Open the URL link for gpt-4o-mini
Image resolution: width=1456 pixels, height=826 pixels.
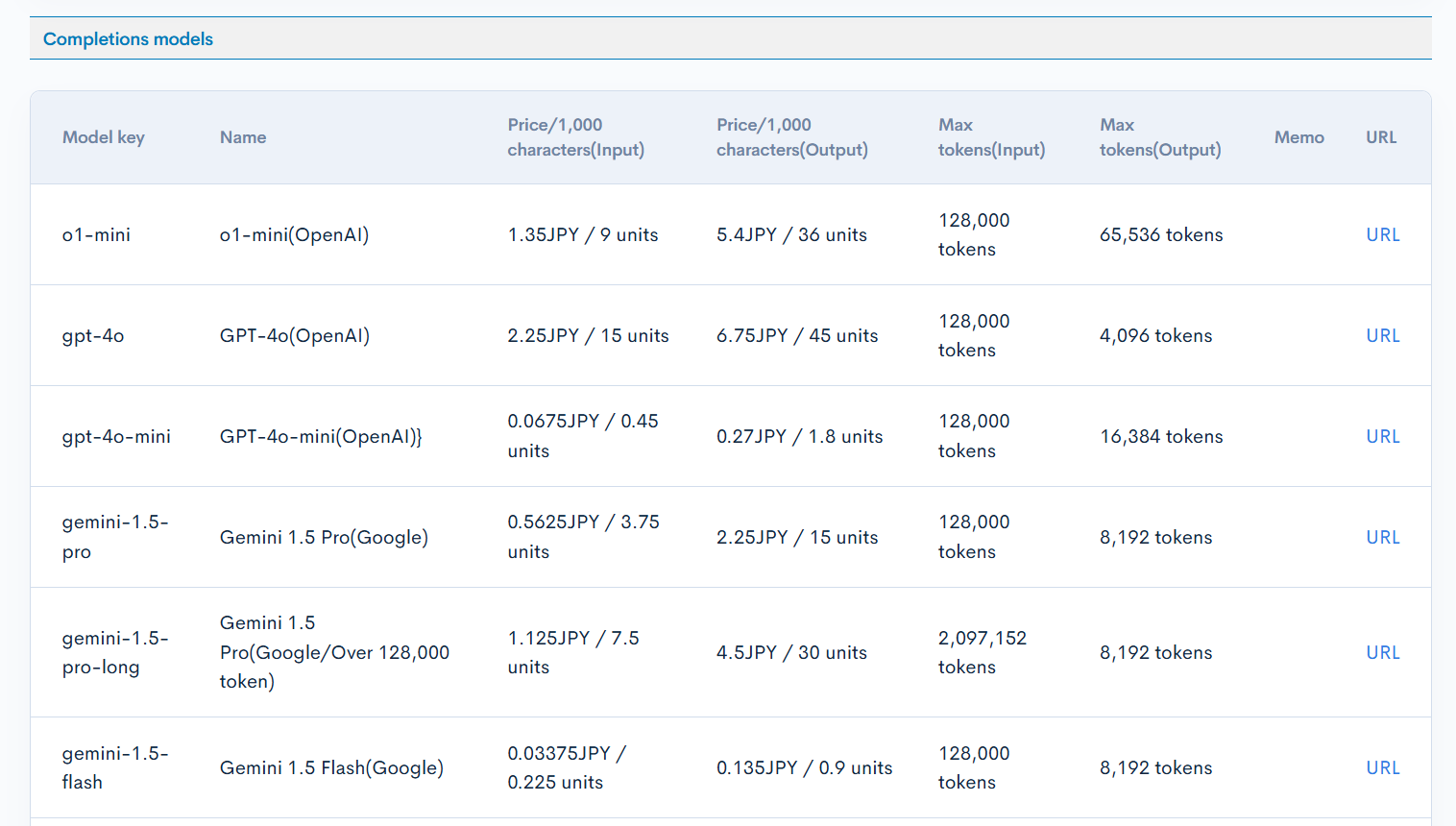(x=1382, y=436)
